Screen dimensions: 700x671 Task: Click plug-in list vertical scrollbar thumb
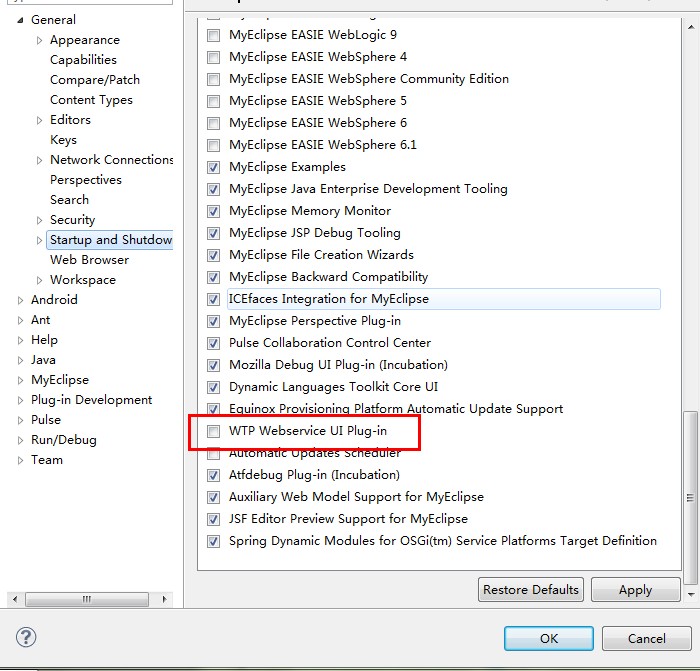click(x=691, y=497)
